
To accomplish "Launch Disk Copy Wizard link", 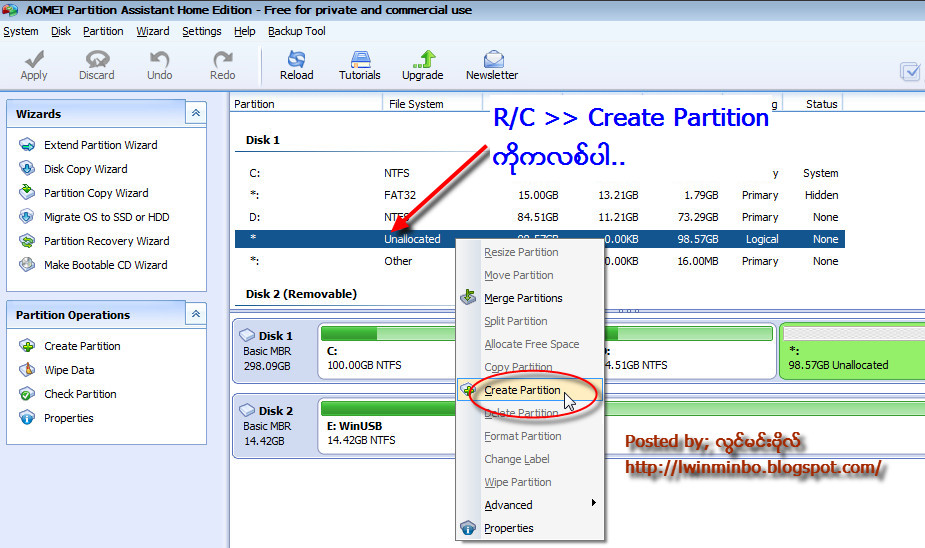I will pyautogui.click(x=86, y=169).
